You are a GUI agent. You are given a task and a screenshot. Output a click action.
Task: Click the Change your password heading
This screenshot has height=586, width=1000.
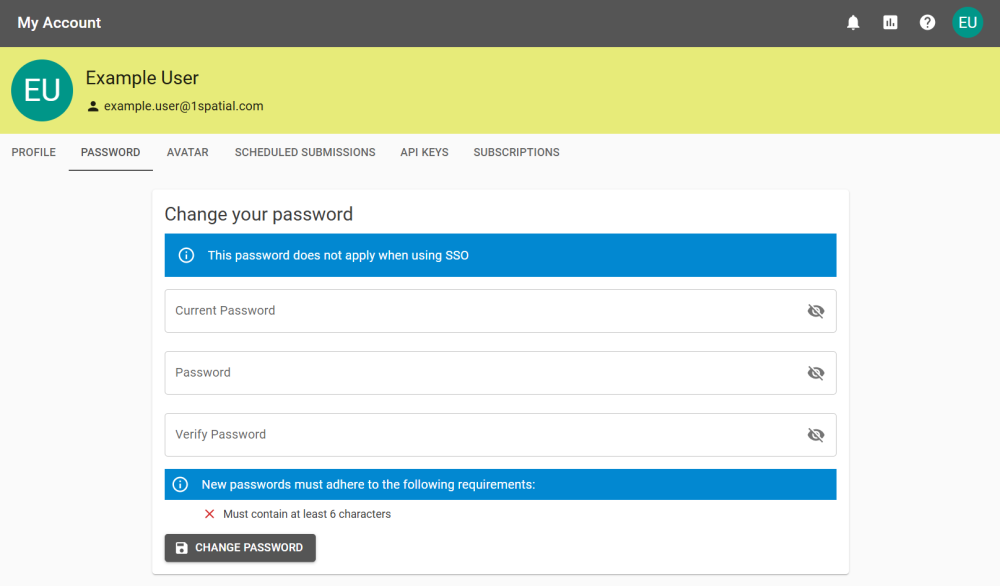click(x=258, y=214)
